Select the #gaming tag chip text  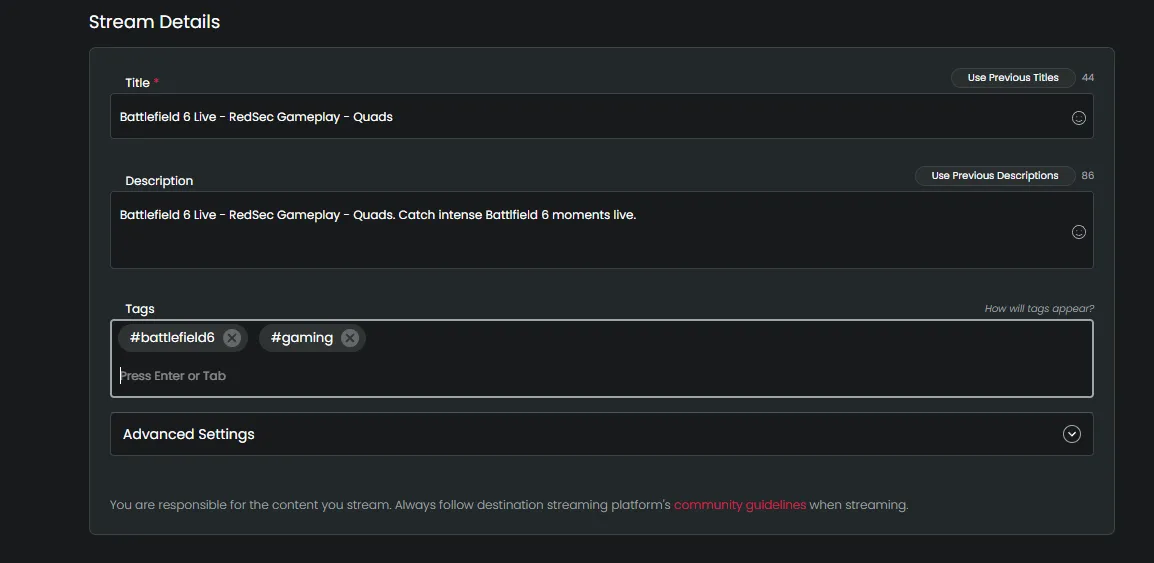301,338
